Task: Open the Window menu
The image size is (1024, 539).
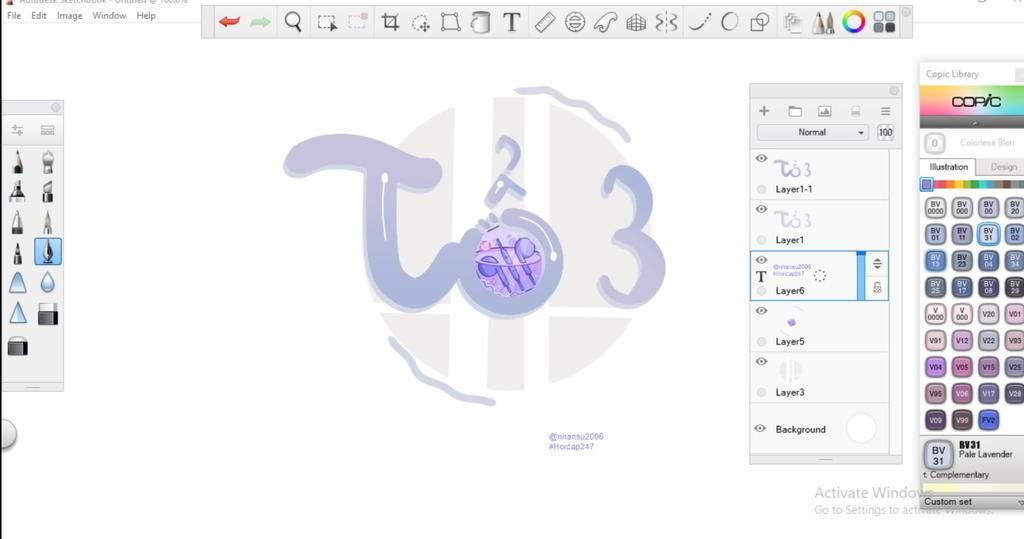Action: [109, 16]
